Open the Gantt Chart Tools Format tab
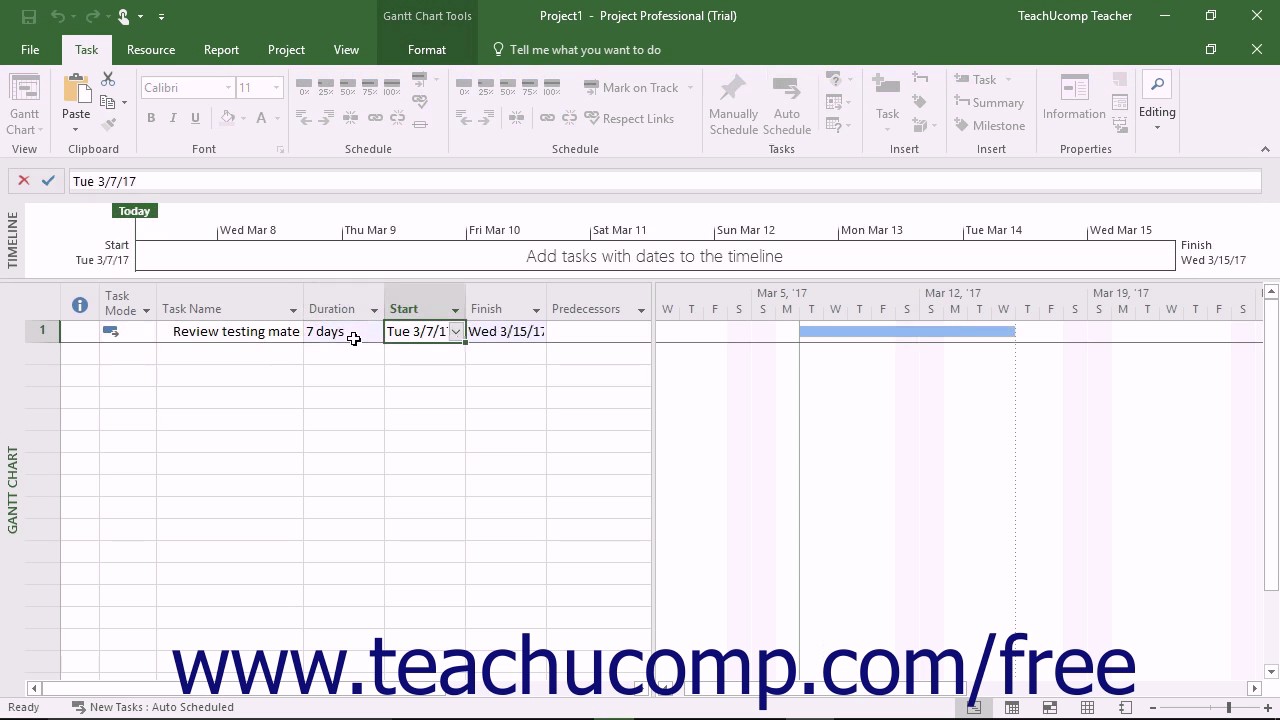This screenshot has width=1280, height=720. [427, 49]
